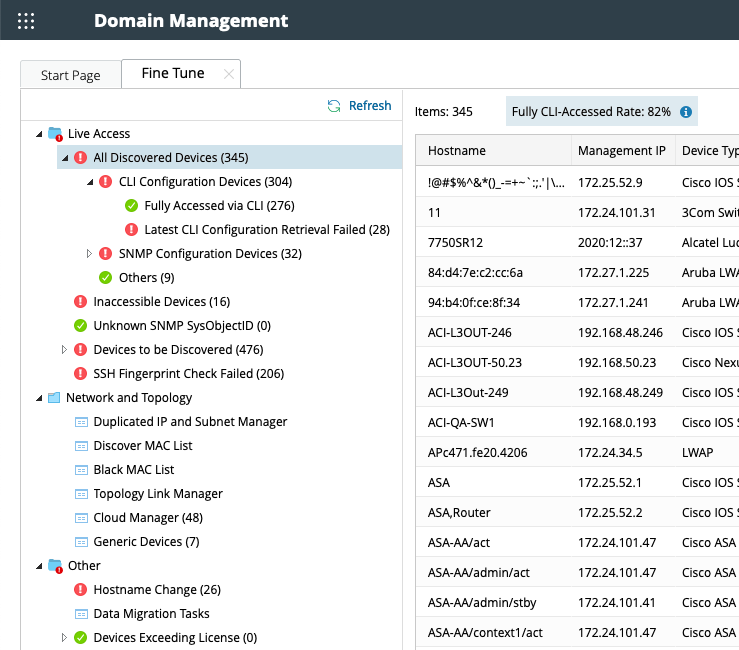Click the info icon beside CLI-Accessed Rate
Viewport: 739px width, 650px height.
point(686,112)
